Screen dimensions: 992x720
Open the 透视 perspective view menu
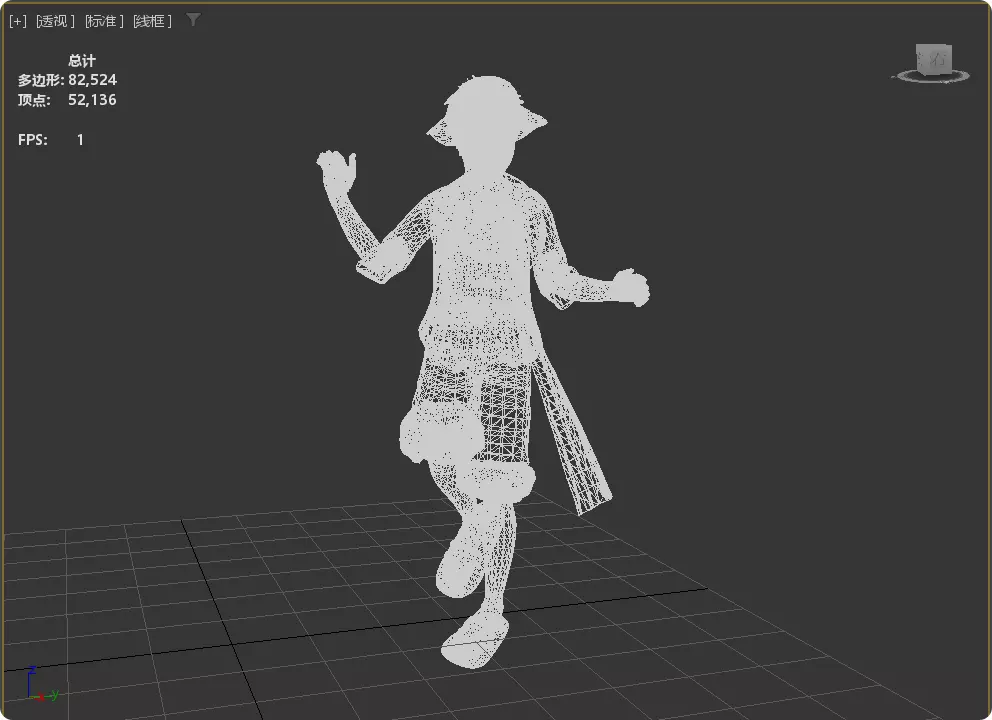pyautogui.click(x=55, y=21)
